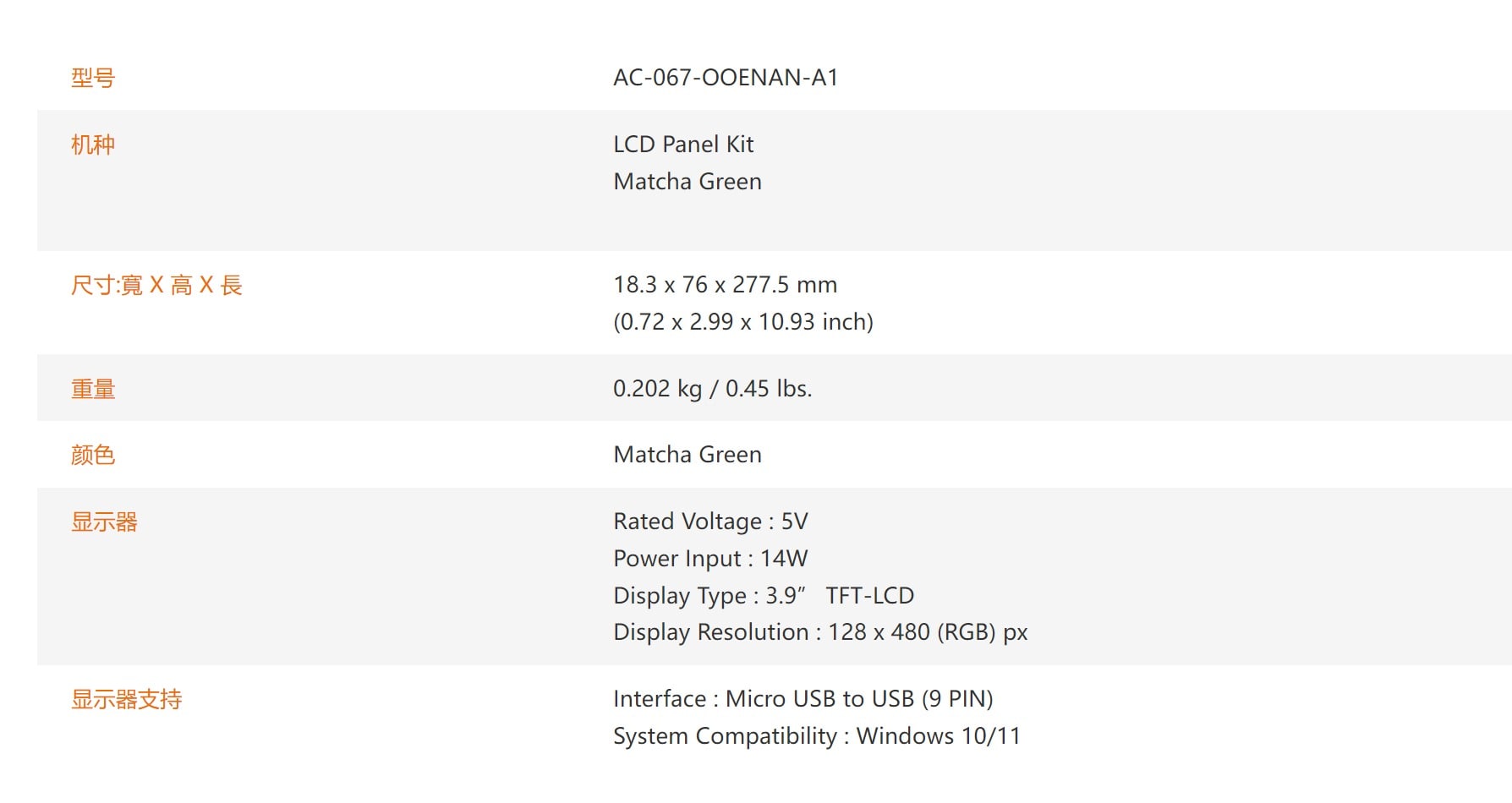Select the model number AC-067-OOENAN-A1
This screenshot has width=1512, height=803.
pos(726,78)
